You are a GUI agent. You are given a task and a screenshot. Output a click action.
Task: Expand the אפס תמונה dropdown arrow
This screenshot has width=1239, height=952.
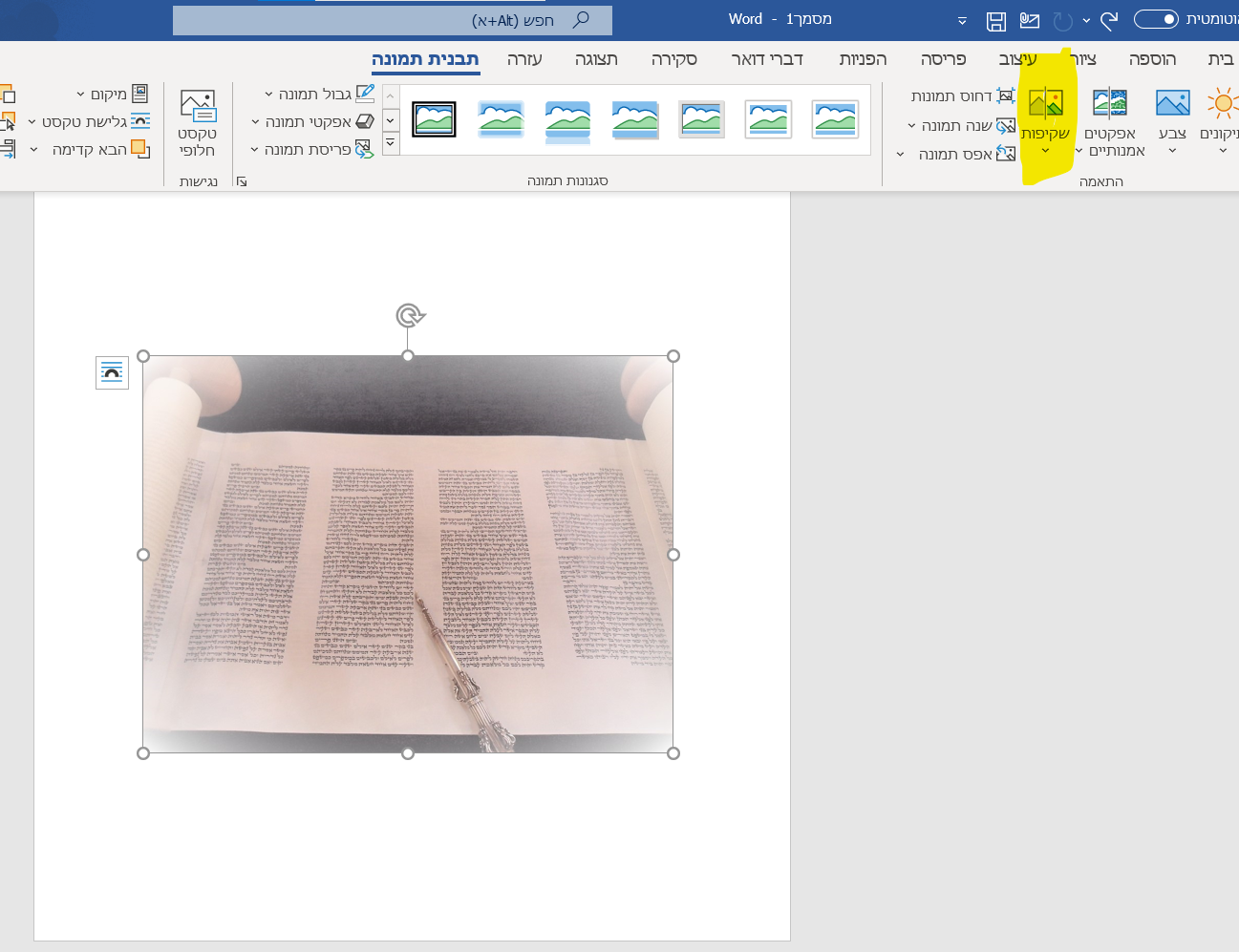[900, 154]
